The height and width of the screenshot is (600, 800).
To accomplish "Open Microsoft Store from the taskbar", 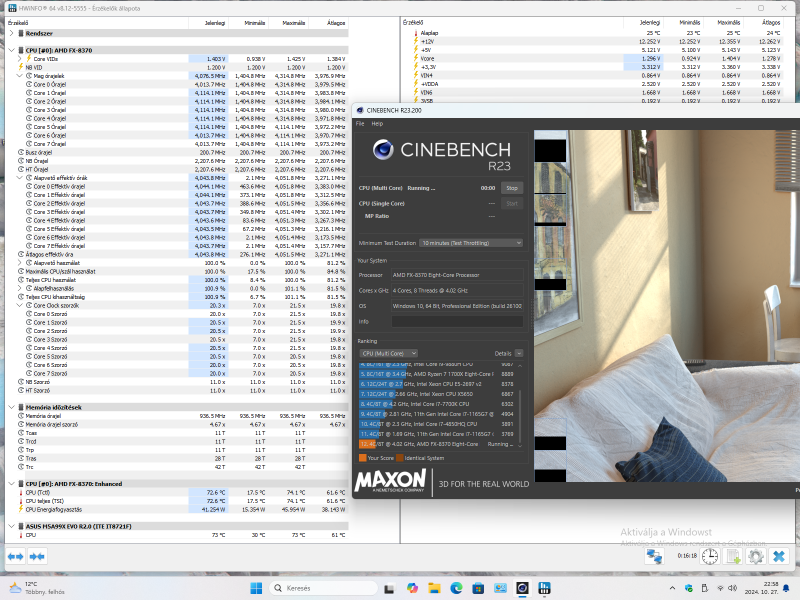I will [x=478, y=588].
